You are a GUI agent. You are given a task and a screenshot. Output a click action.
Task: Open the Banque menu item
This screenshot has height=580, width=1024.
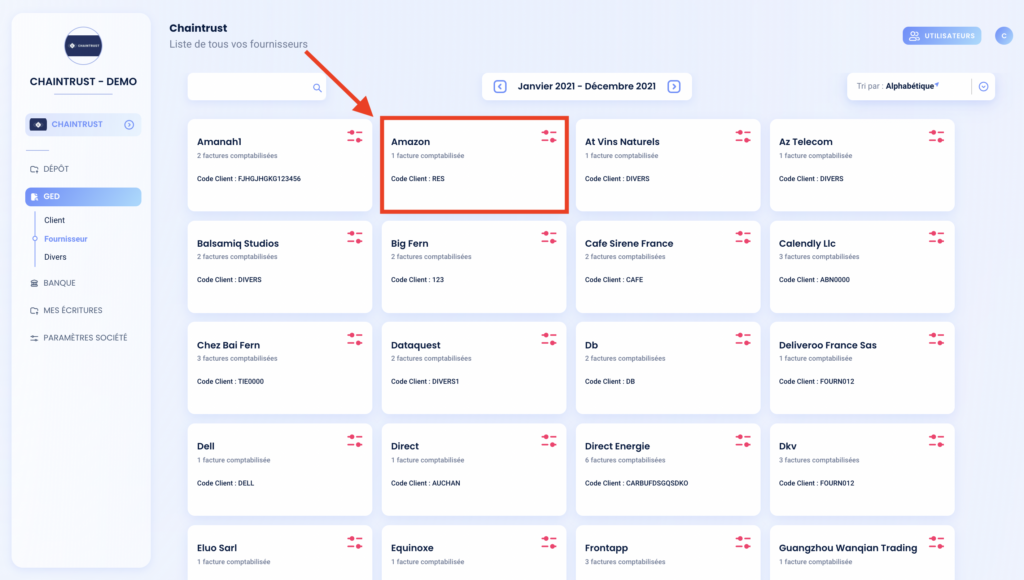pyautogui.click(x=53, y=283)
